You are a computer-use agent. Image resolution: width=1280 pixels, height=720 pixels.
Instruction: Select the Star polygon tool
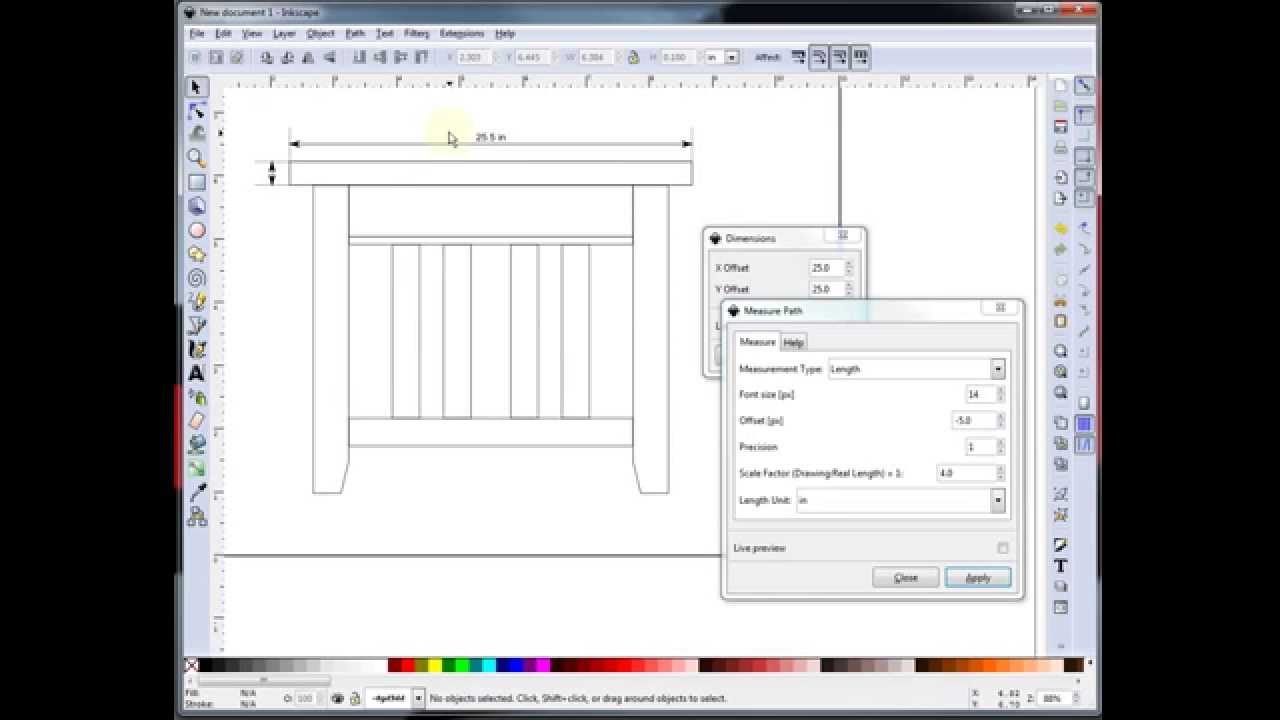197,254
